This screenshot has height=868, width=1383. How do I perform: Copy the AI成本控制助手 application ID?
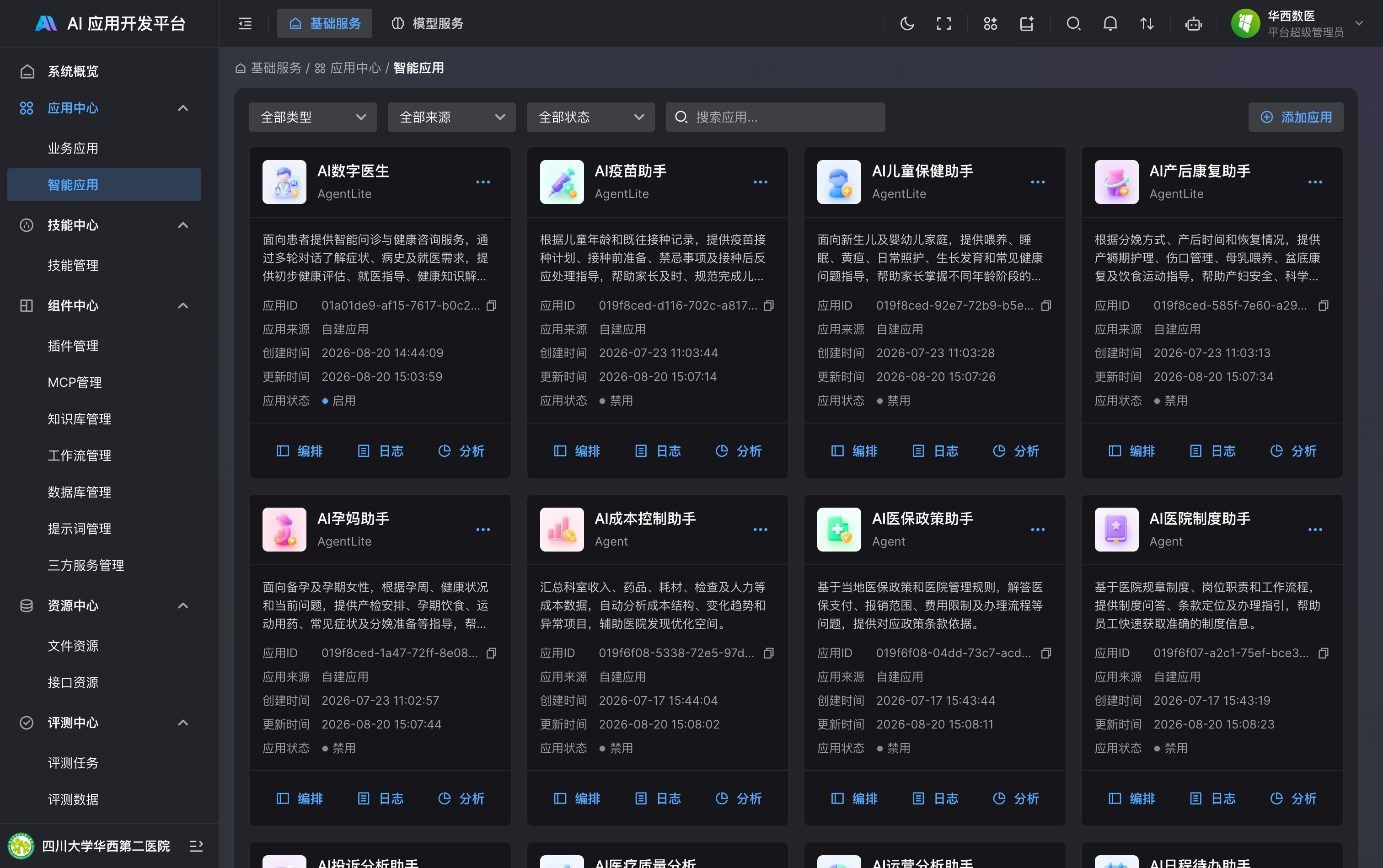tap(769, 653)
